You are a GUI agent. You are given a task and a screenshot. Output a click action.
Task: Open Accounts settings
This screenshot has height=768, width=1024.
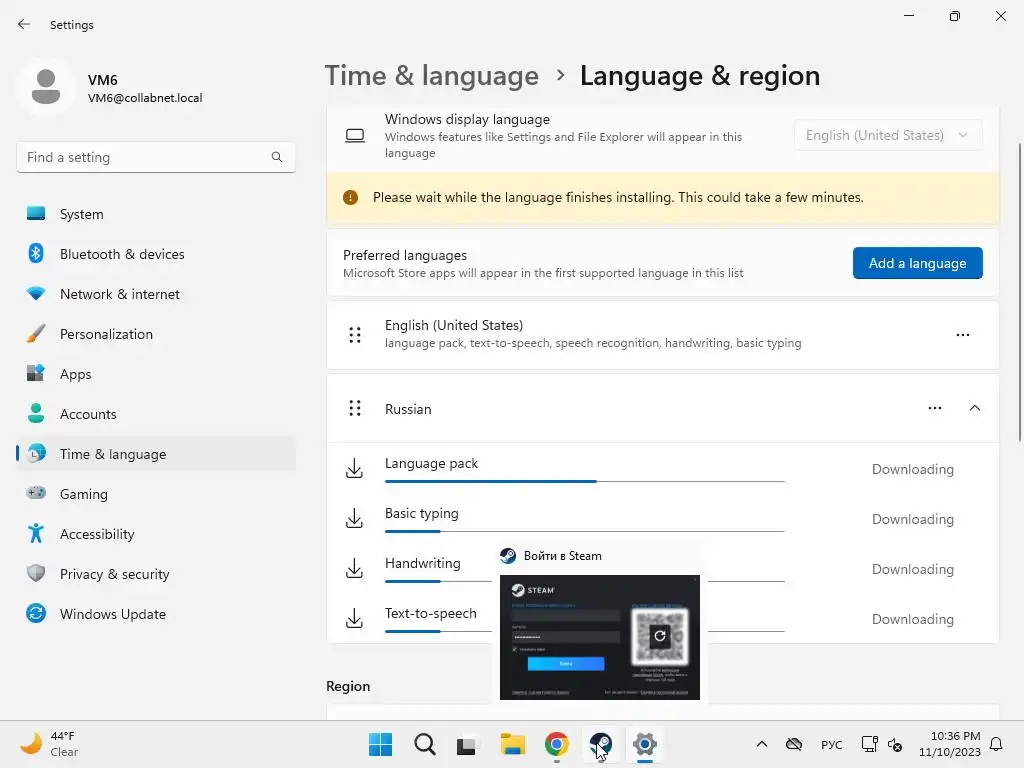[x=156, y=414]
